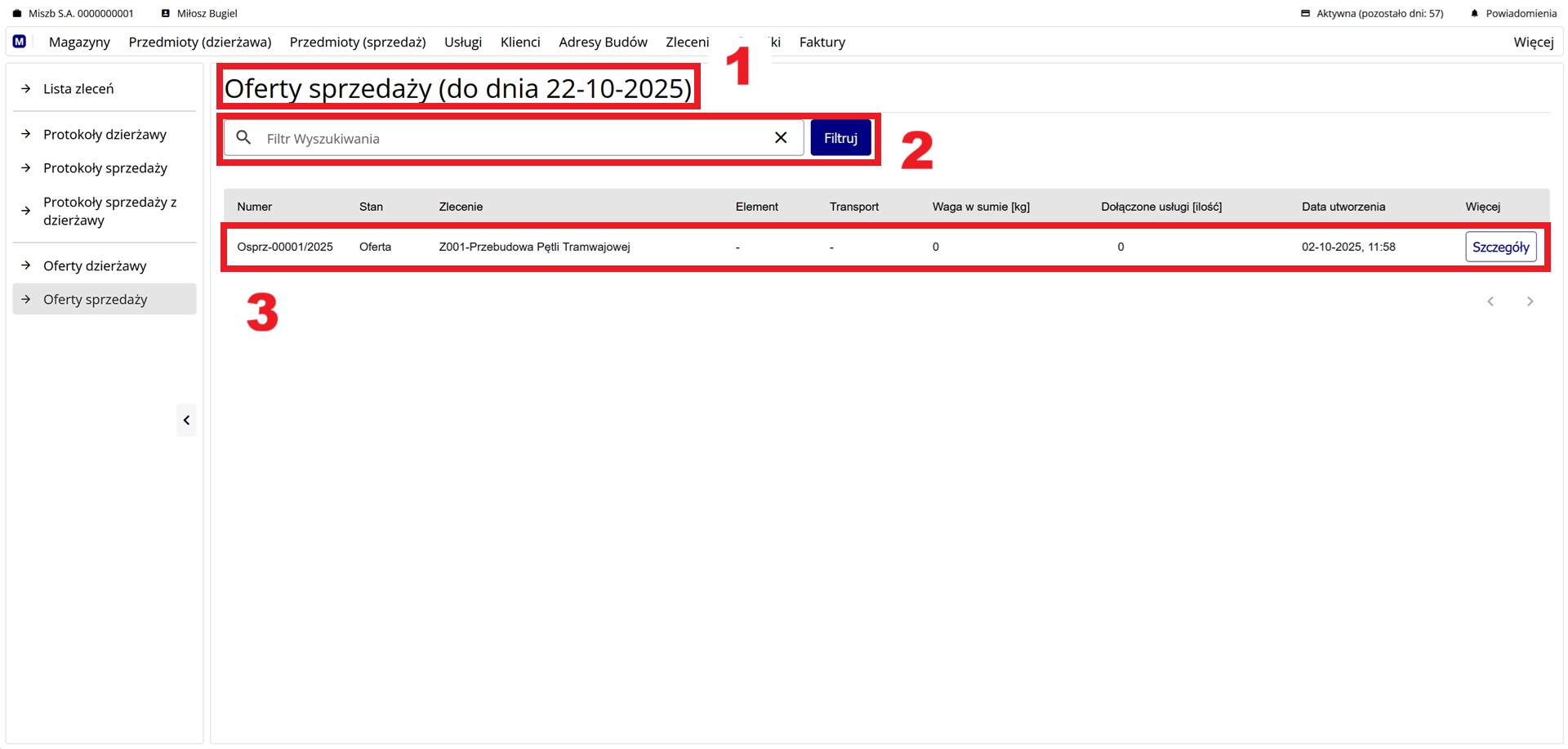Open the Magazyny menu

coord(79,42)
